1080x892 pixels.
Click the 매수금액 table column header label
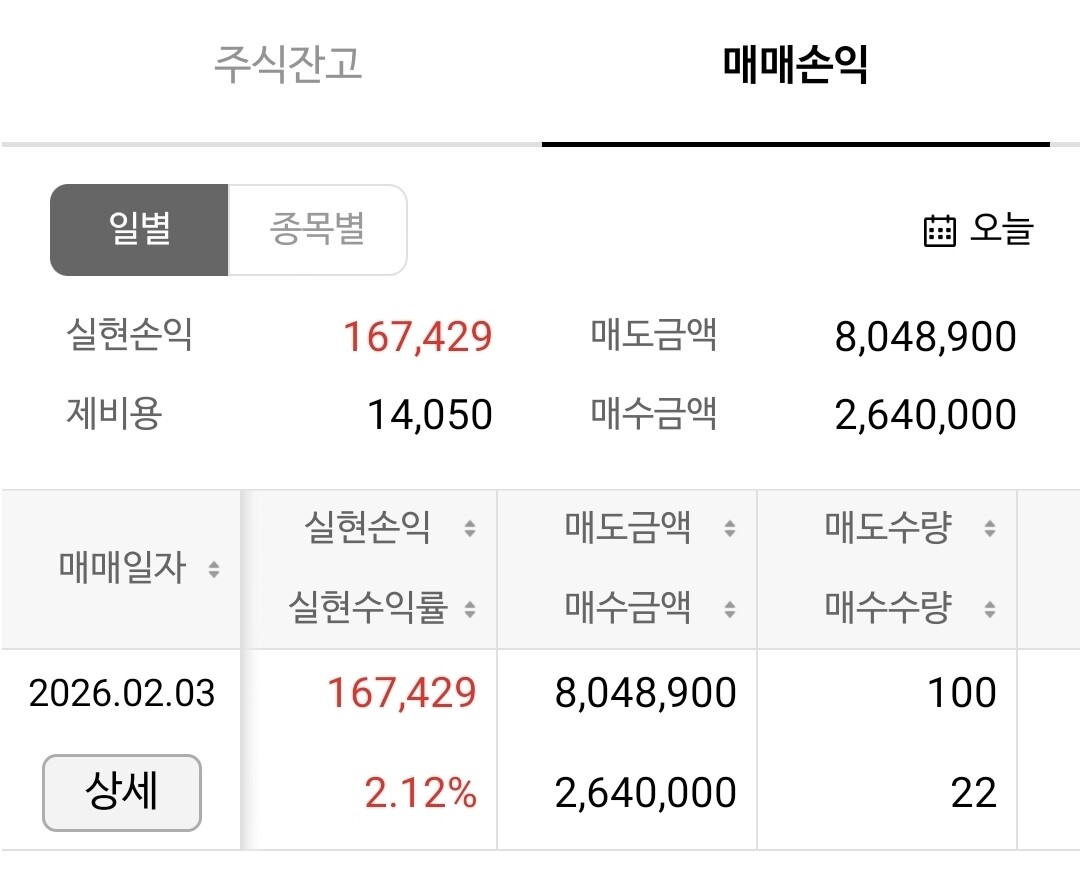tap(627, 608)
